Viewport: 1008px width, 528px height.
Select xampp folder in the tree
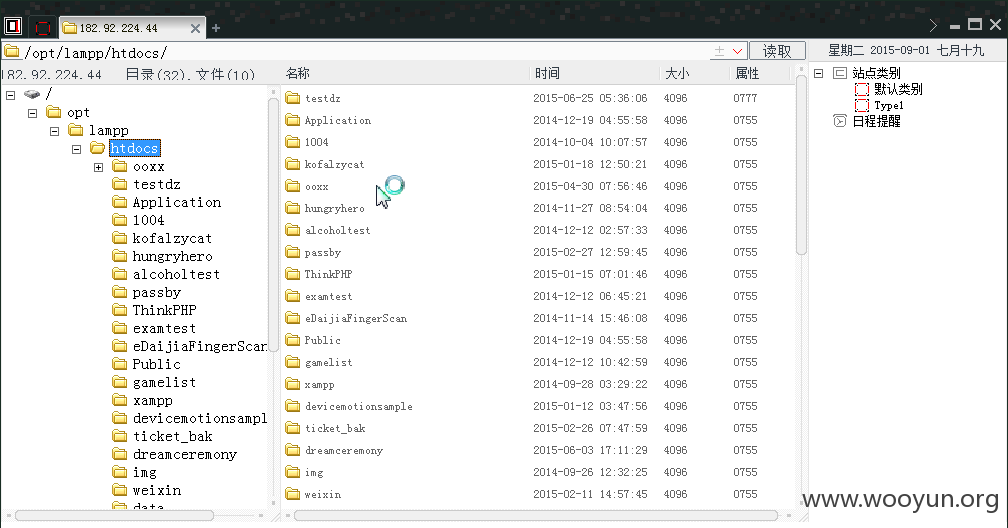[x=152, y=401]
